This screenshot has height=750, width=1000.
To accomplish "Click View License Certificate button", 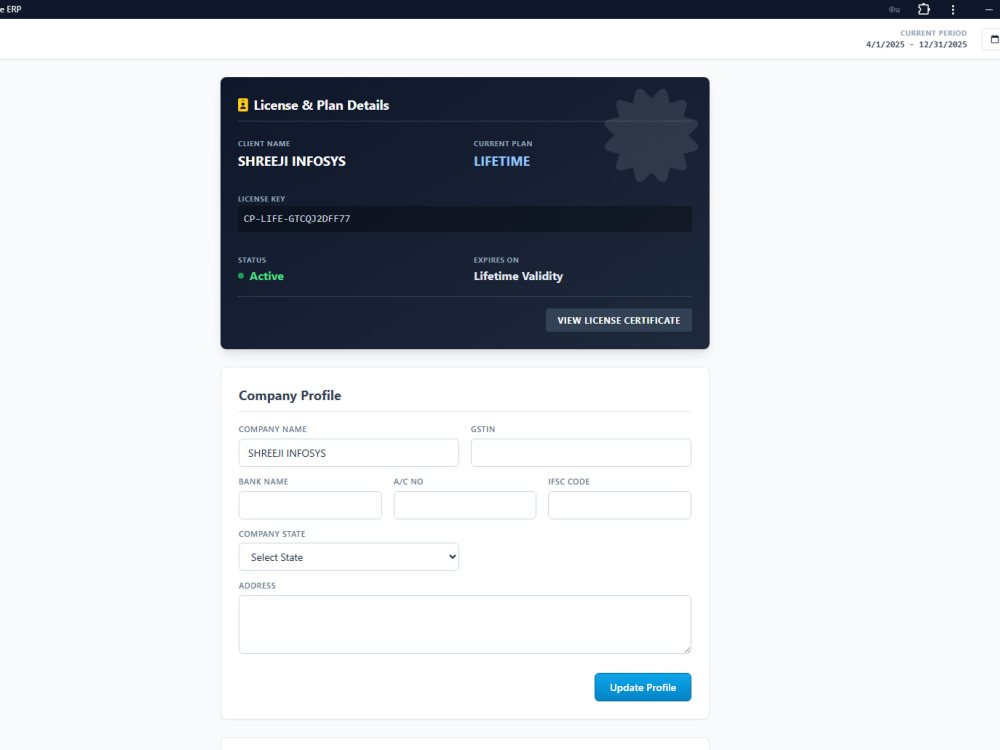I will pyautogui.click(x=619, y=320).
